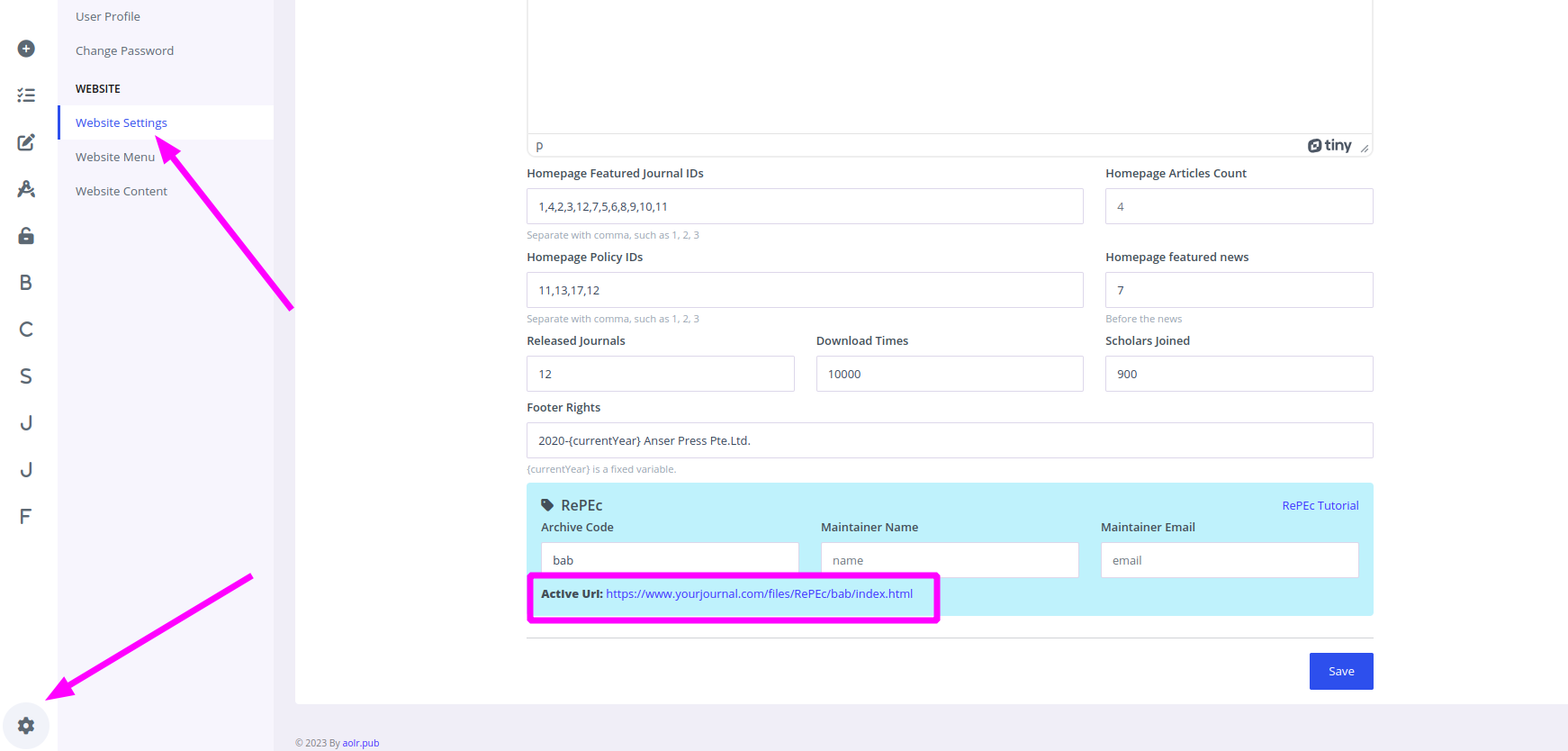Viewport: 1568px width, 751px height.
Task: Open the RePEc Active Url link
Action: [759, 594]
